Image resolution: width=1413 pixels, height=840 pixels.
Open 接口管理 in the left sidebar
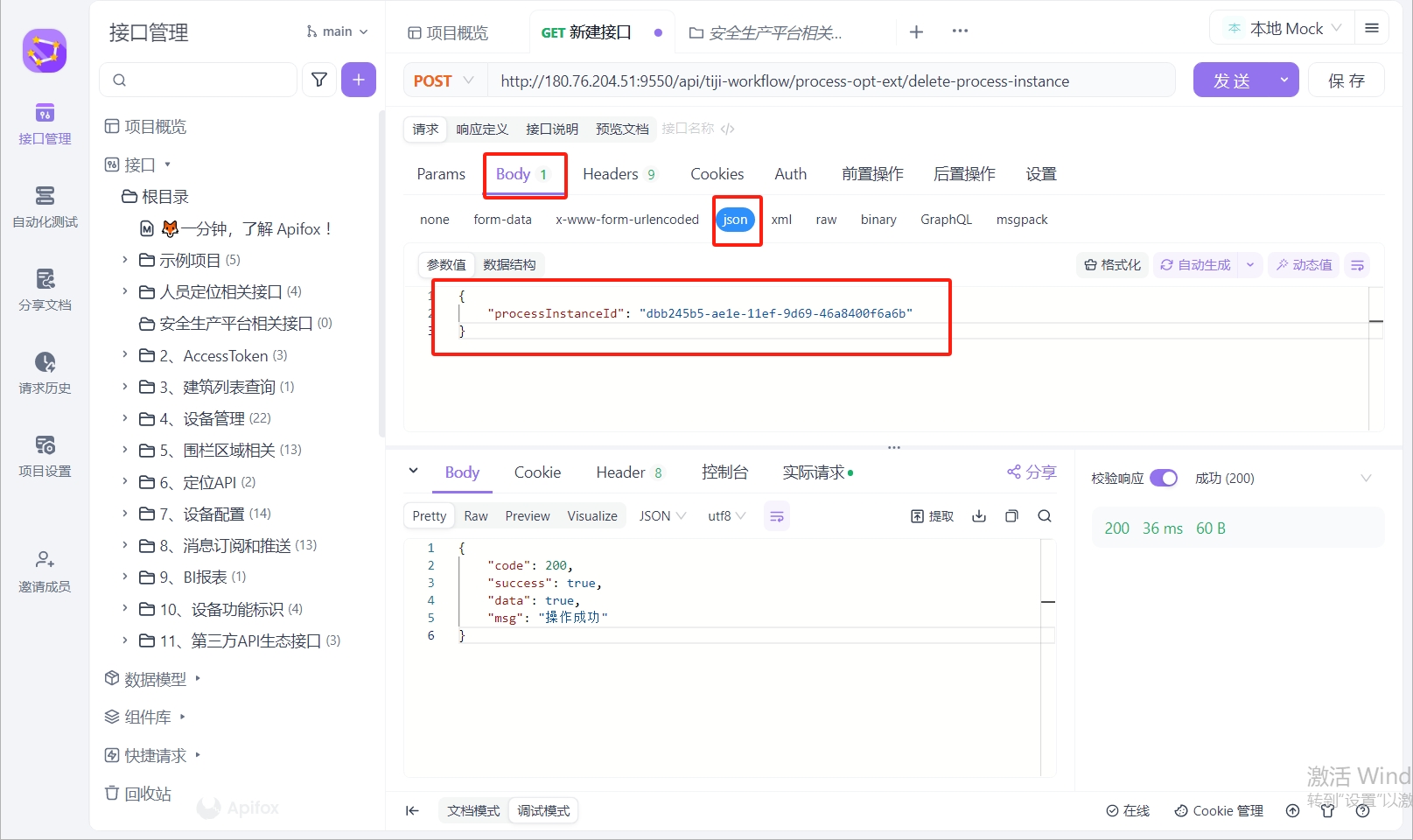45,124
